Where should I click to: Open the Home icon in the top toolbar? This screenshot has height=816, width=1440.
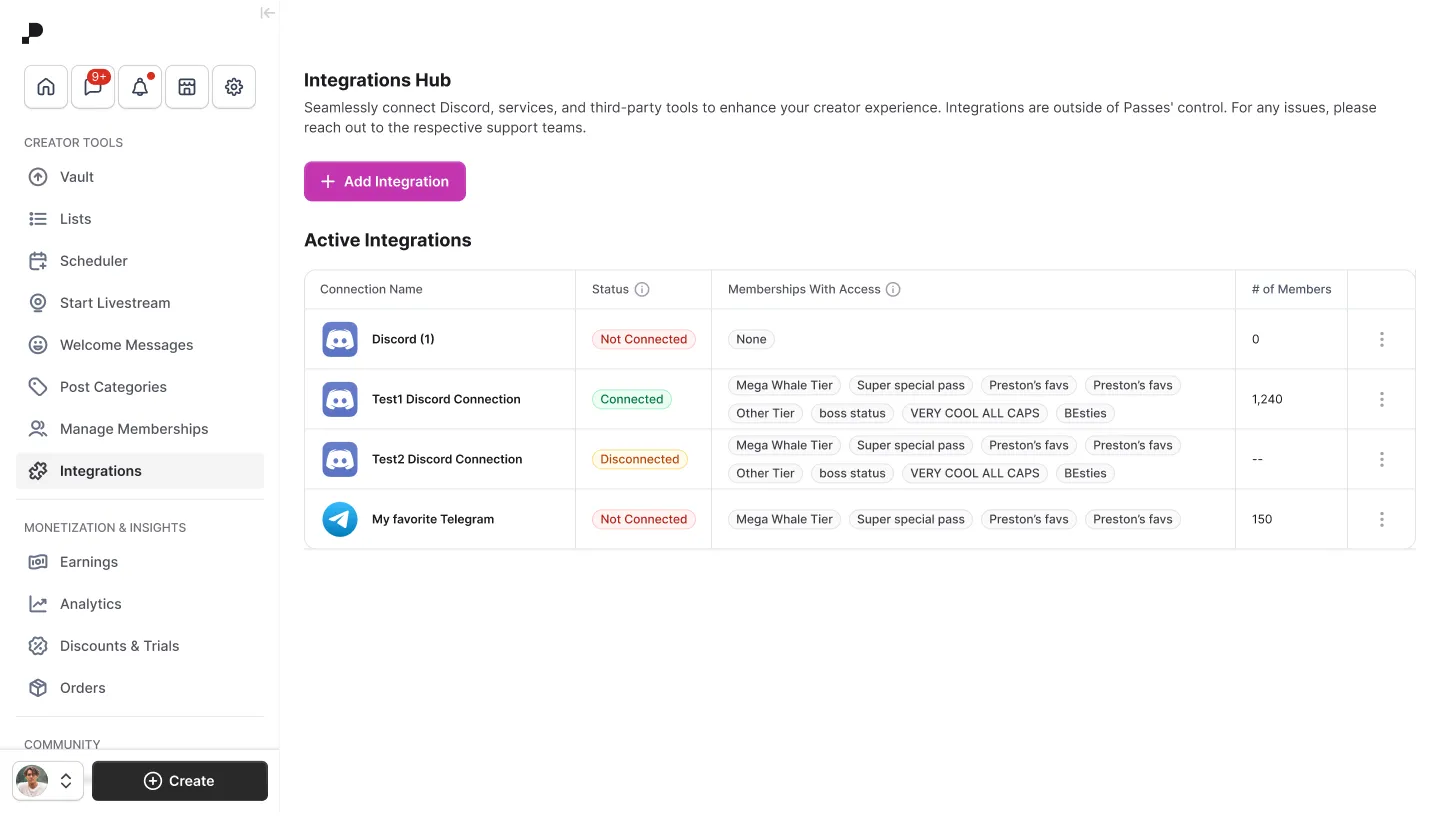[x=45, y=87]
